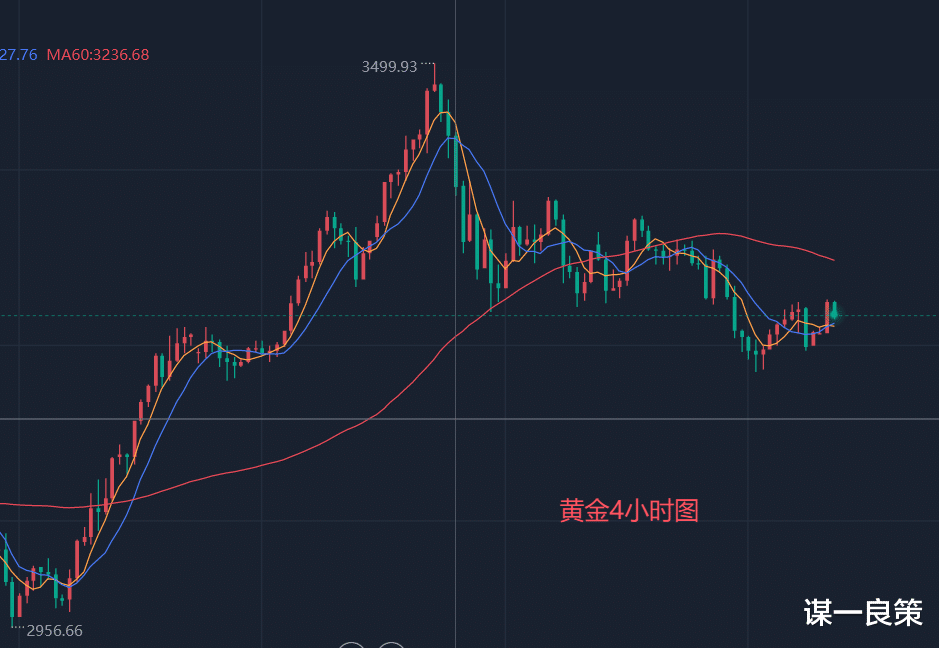The image size is (939, 648).
Task: Click the 3499.93 high price label
Action: point(389,67)
